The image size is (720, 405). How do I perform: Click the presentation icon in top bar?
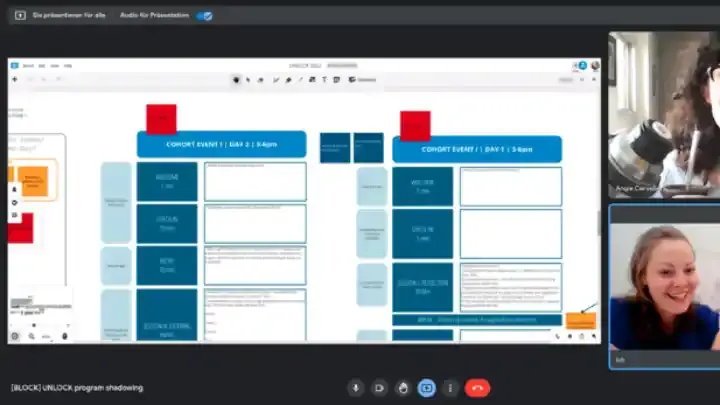pyautogui.click(x=20, y=16)
